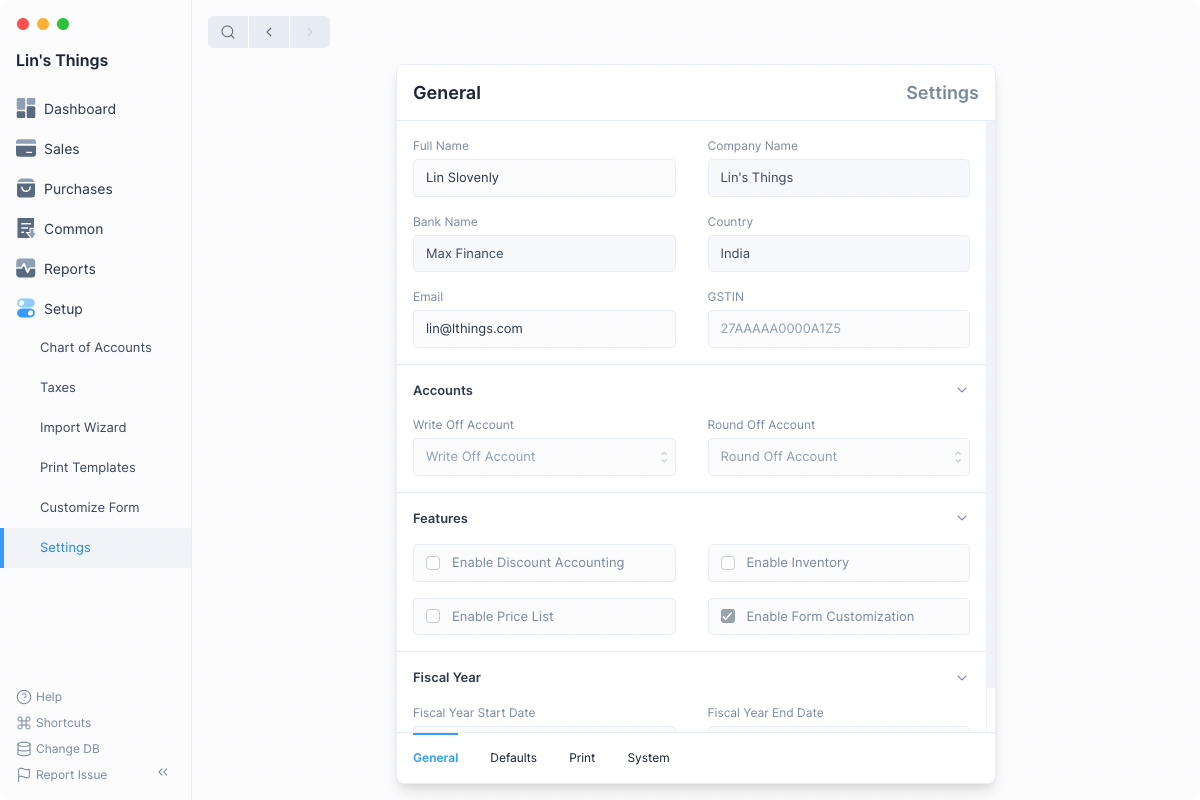Open the System tab
Image resolution: width=1200 pixels, height=800 pixels.
pyautogui.click(x=648, y=758)
